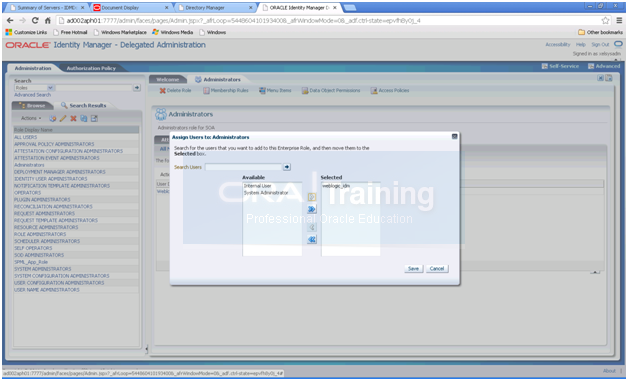The width and height of the screenshot is (628, 381).
Task: Switch to the Welcome tab
Action: tap(167, 79)
